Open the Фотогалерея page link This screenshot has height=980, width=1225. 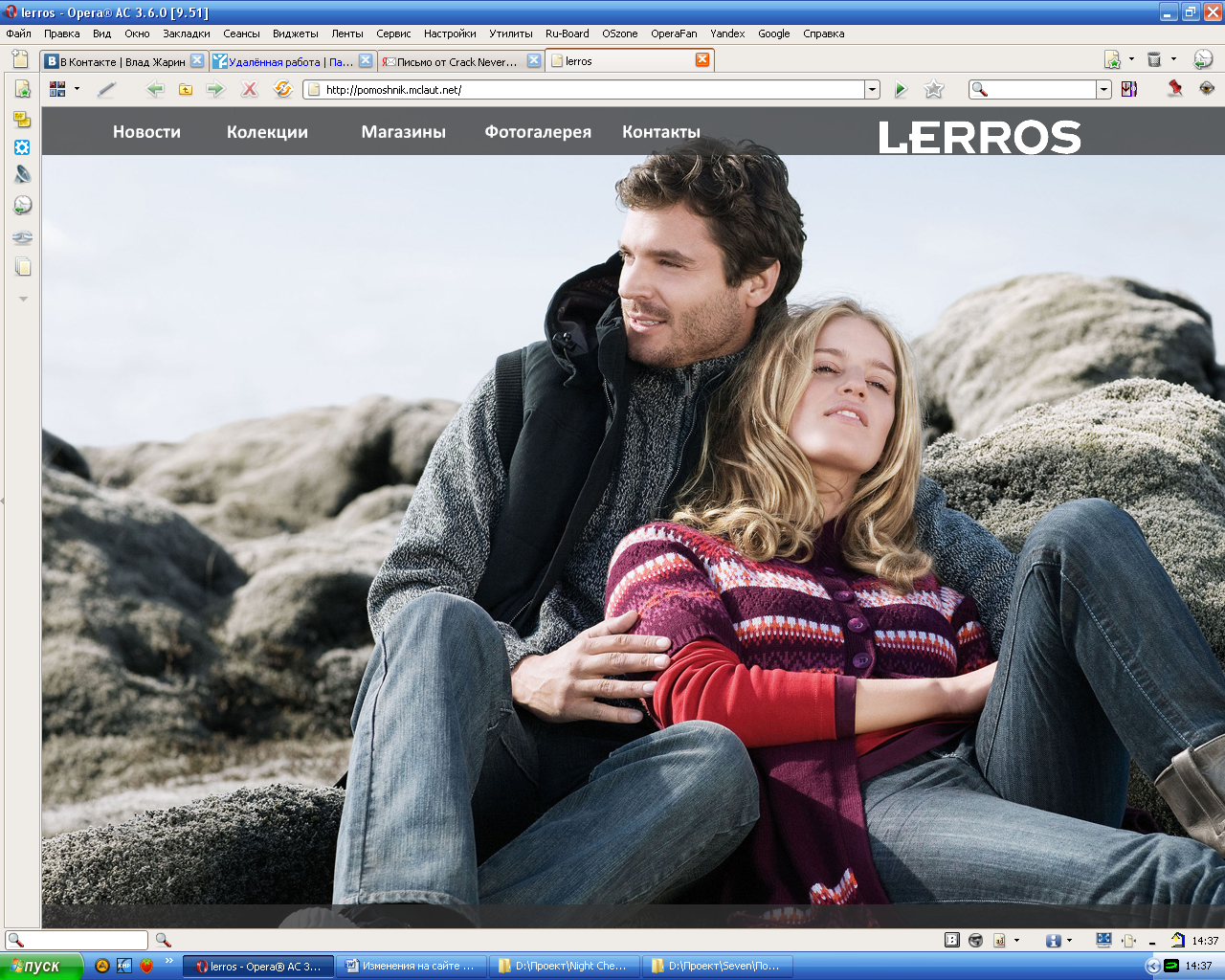click(538, 132)
